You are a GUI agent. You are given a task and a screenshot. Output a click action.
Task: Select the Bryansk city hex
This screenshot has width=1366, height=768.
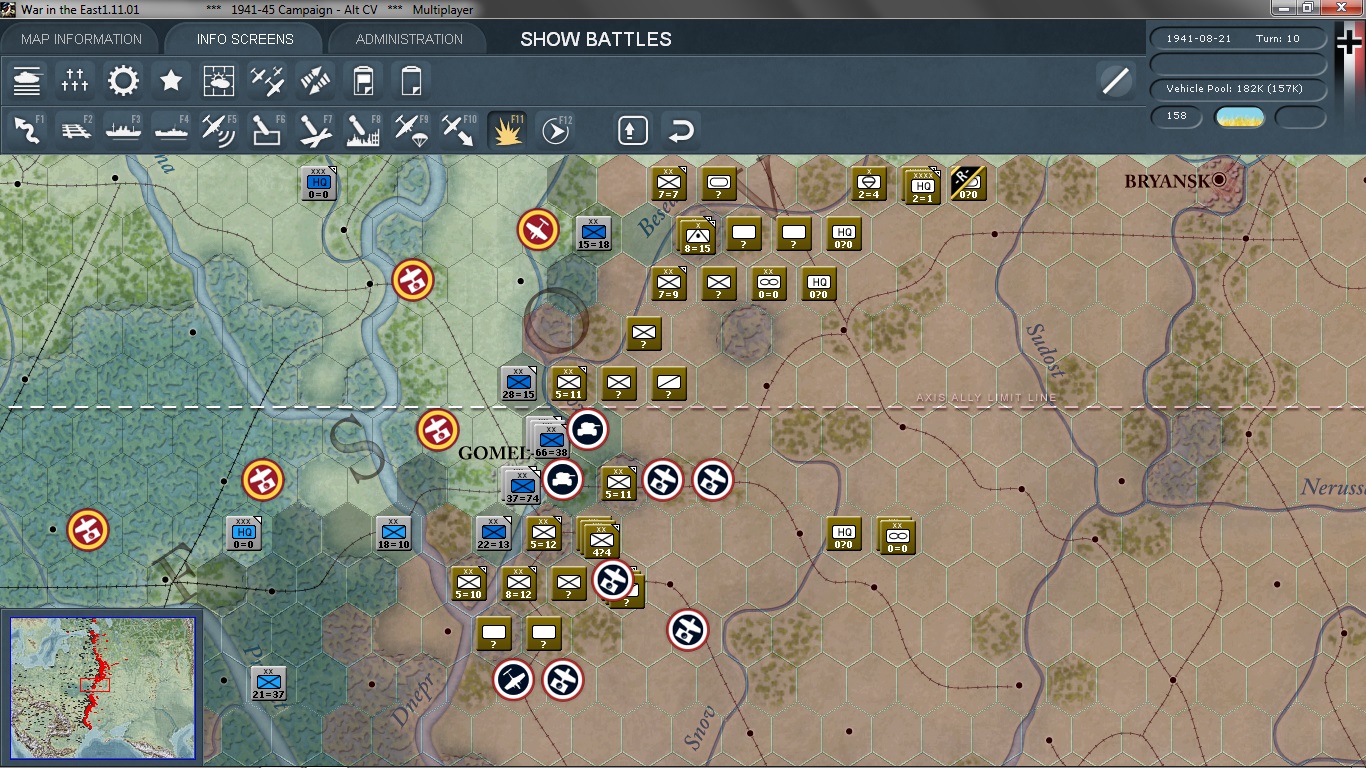click(x=1220, y=180)
